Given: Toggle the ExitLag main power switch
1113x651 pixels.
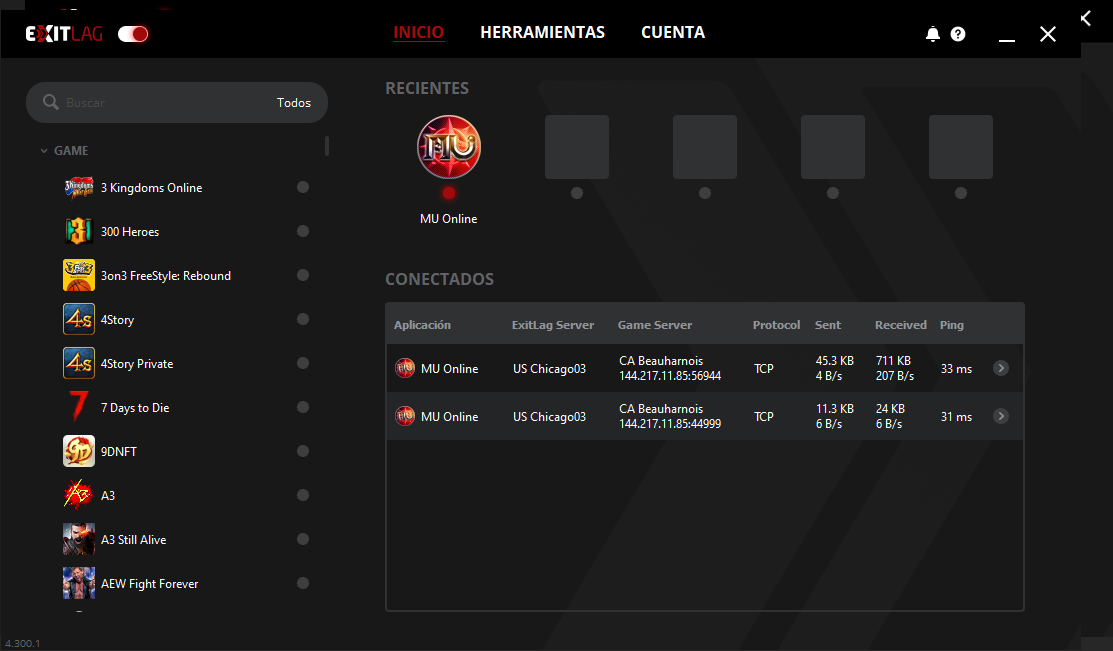Looking at the screenshot, I should [133, 34].
